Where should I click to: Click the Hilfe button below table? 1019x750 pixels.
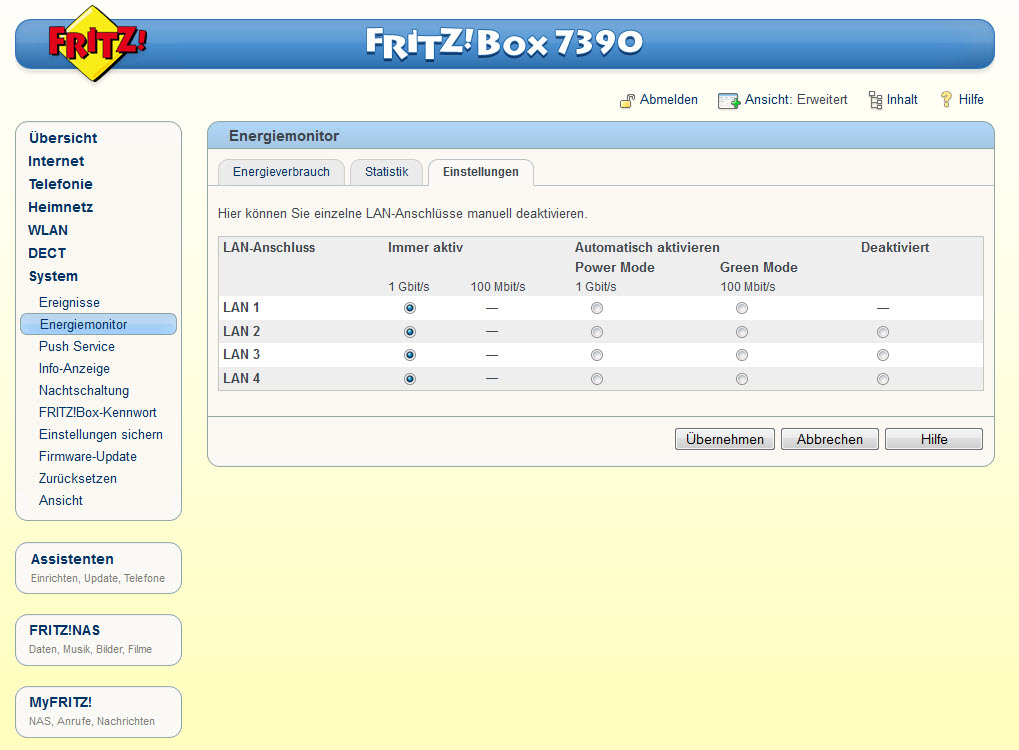tap(934, 439)
